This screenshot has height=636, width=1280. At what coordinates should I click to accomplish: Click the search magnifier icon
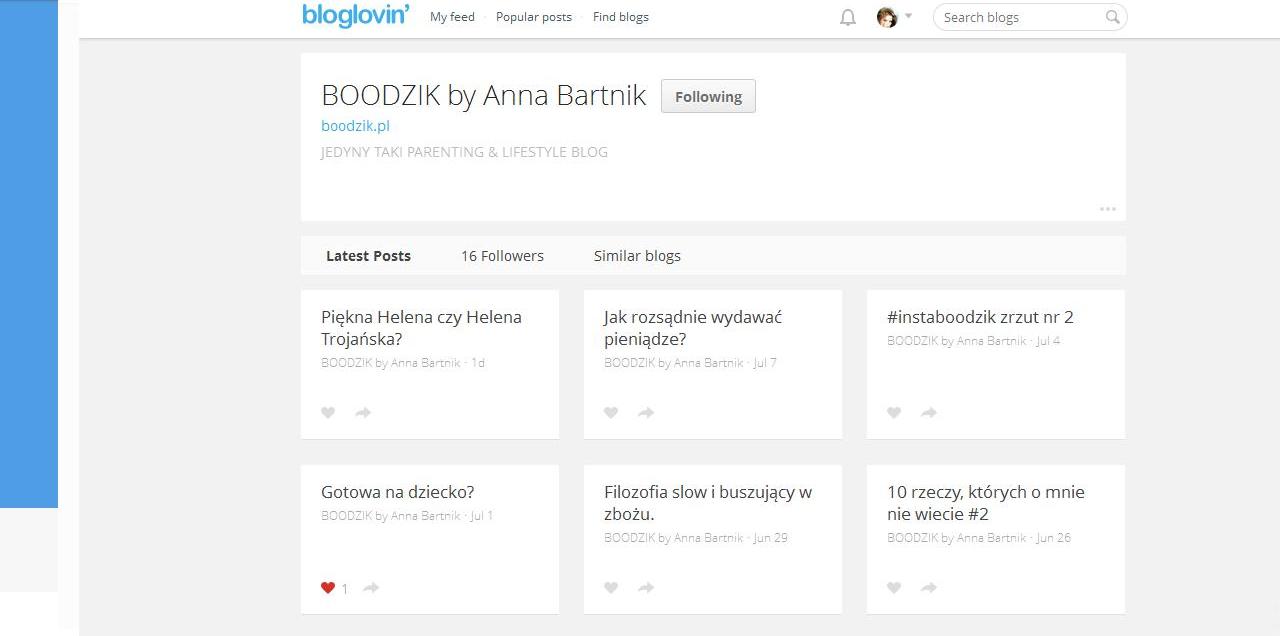point(1112,17)
